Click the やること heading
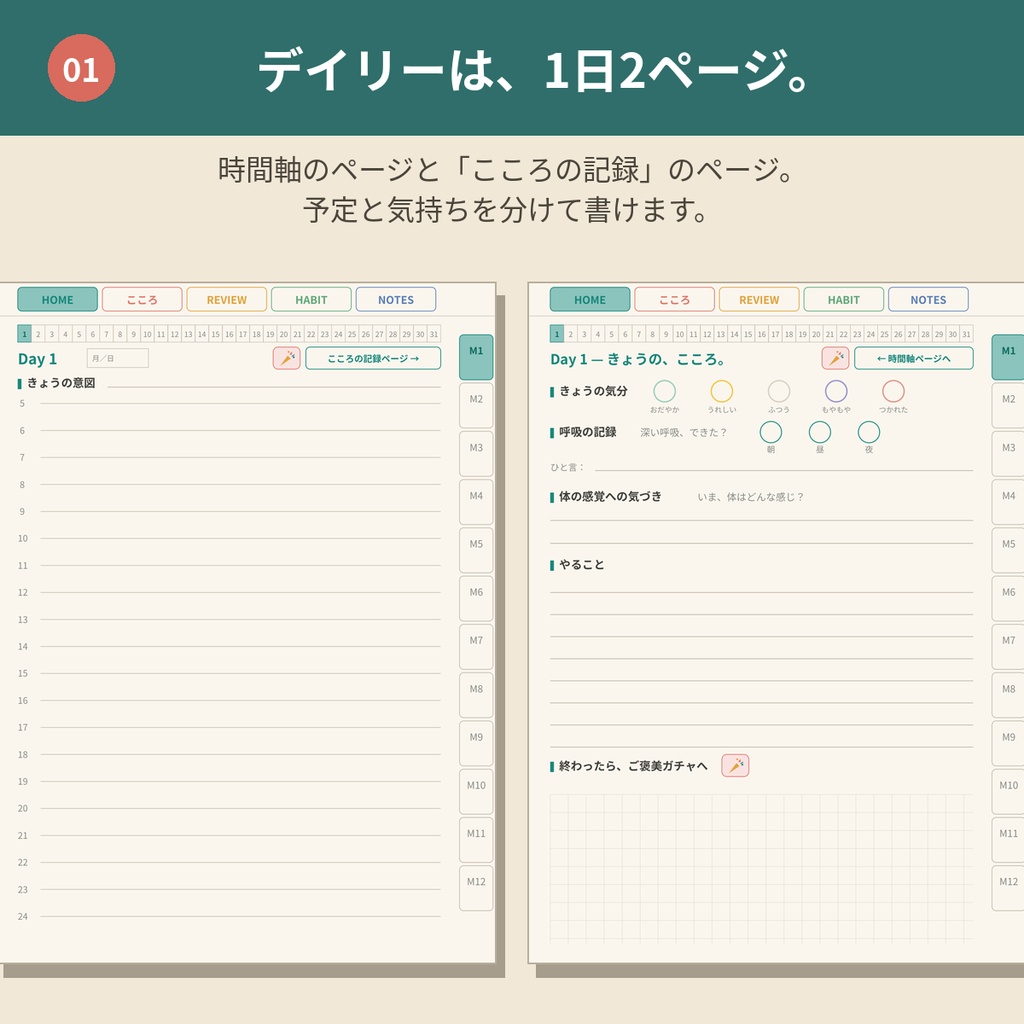This screenshot has height=1024, width=1024. (x=581, y=564)
